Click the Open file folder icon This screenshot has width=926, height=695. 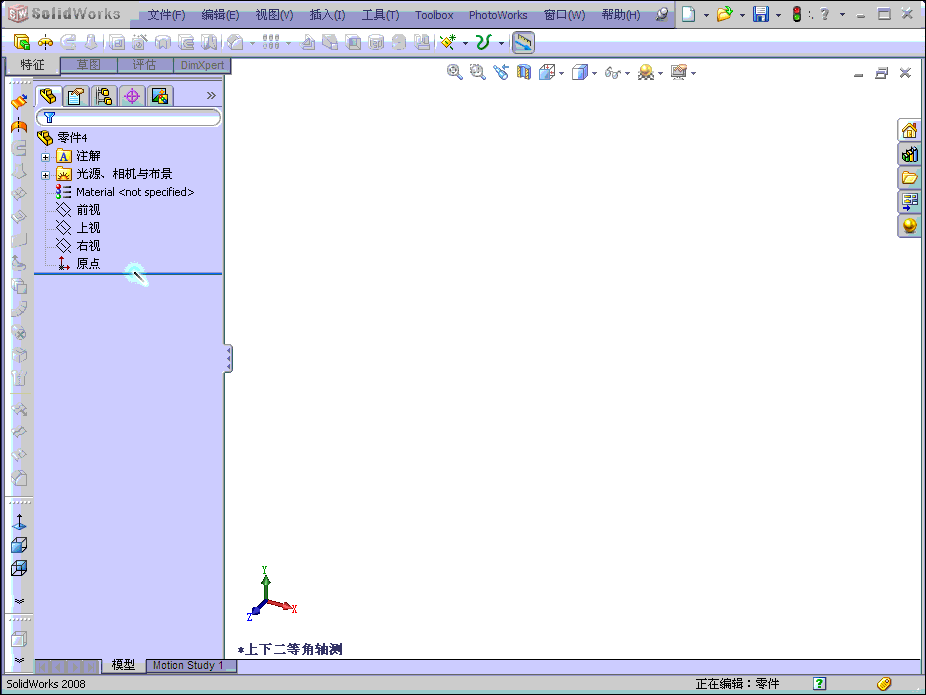(x=725, y=14)
